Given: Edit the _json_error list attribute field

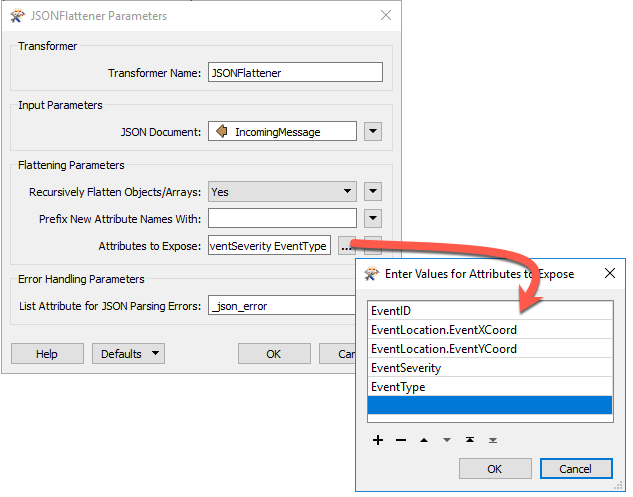Looking at the screenshot, I should 282,306.
